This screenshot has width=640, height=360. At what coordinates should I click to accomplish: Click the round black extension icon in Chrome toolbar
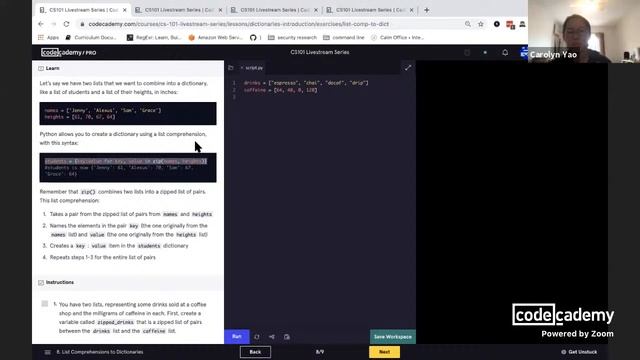496,24
